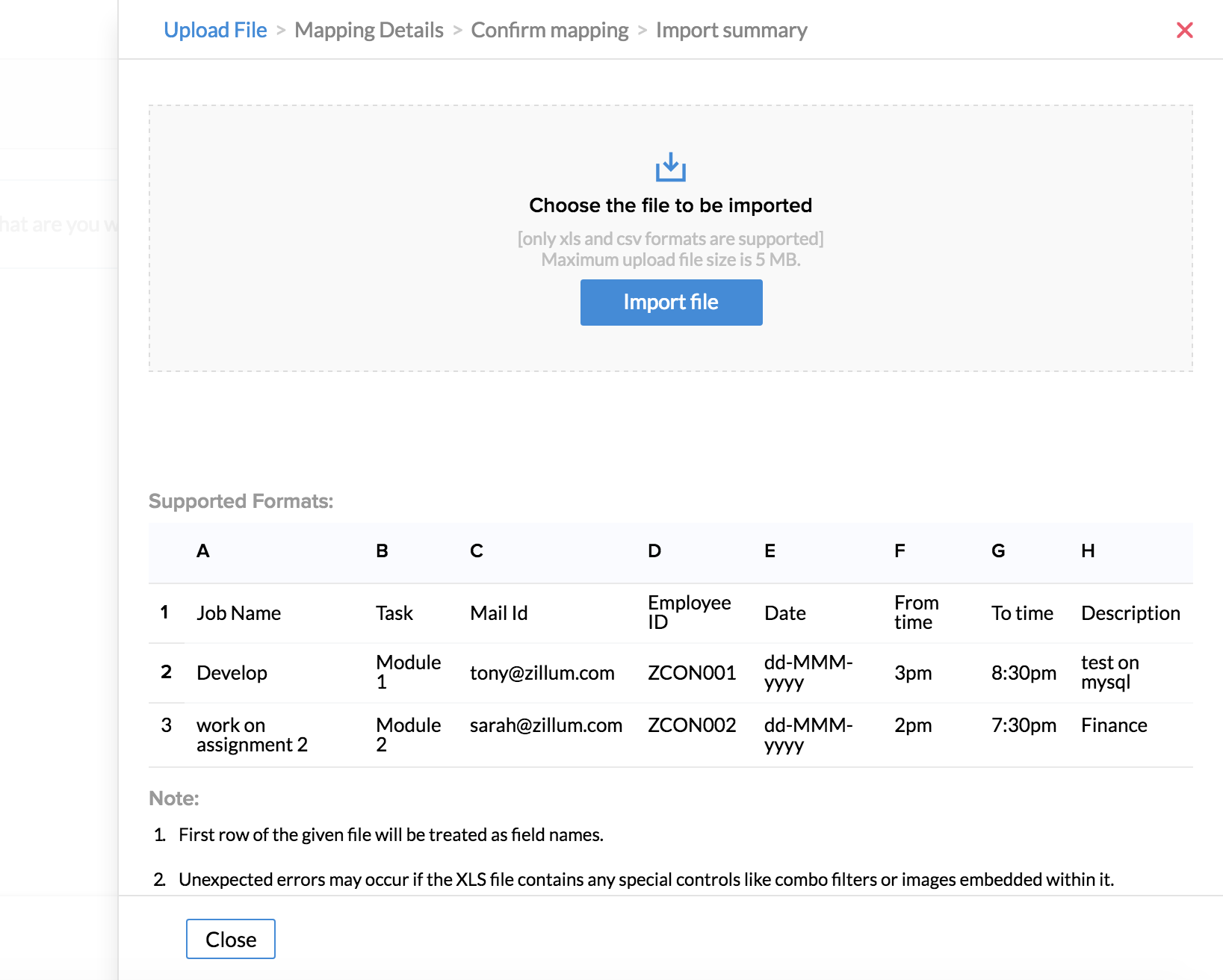
Task: Click the file drop zone heading text
Action: (x=670, y=205)
